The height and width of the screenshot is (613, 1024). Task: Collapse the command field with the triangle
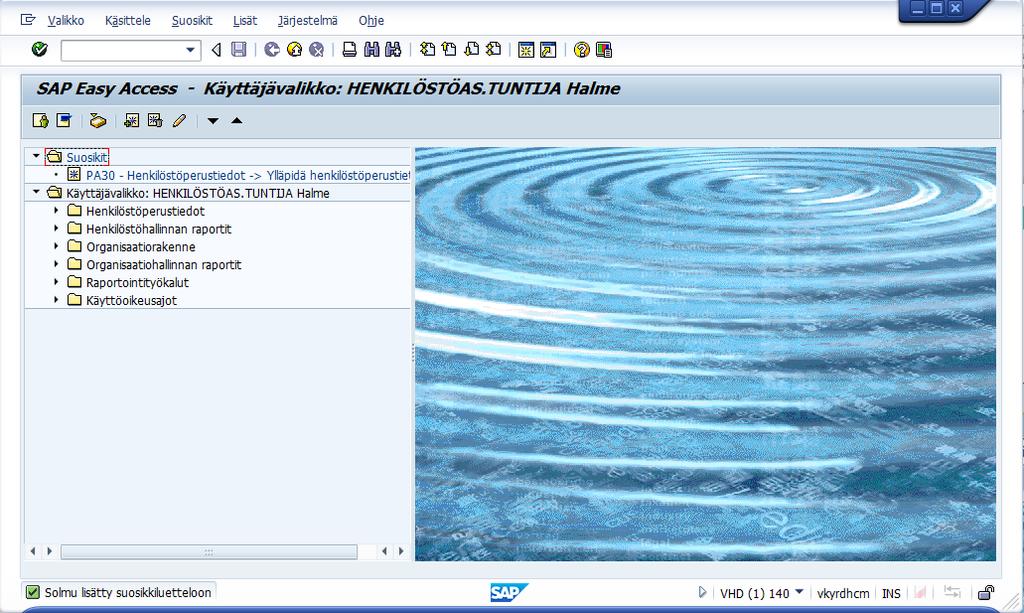216,50
